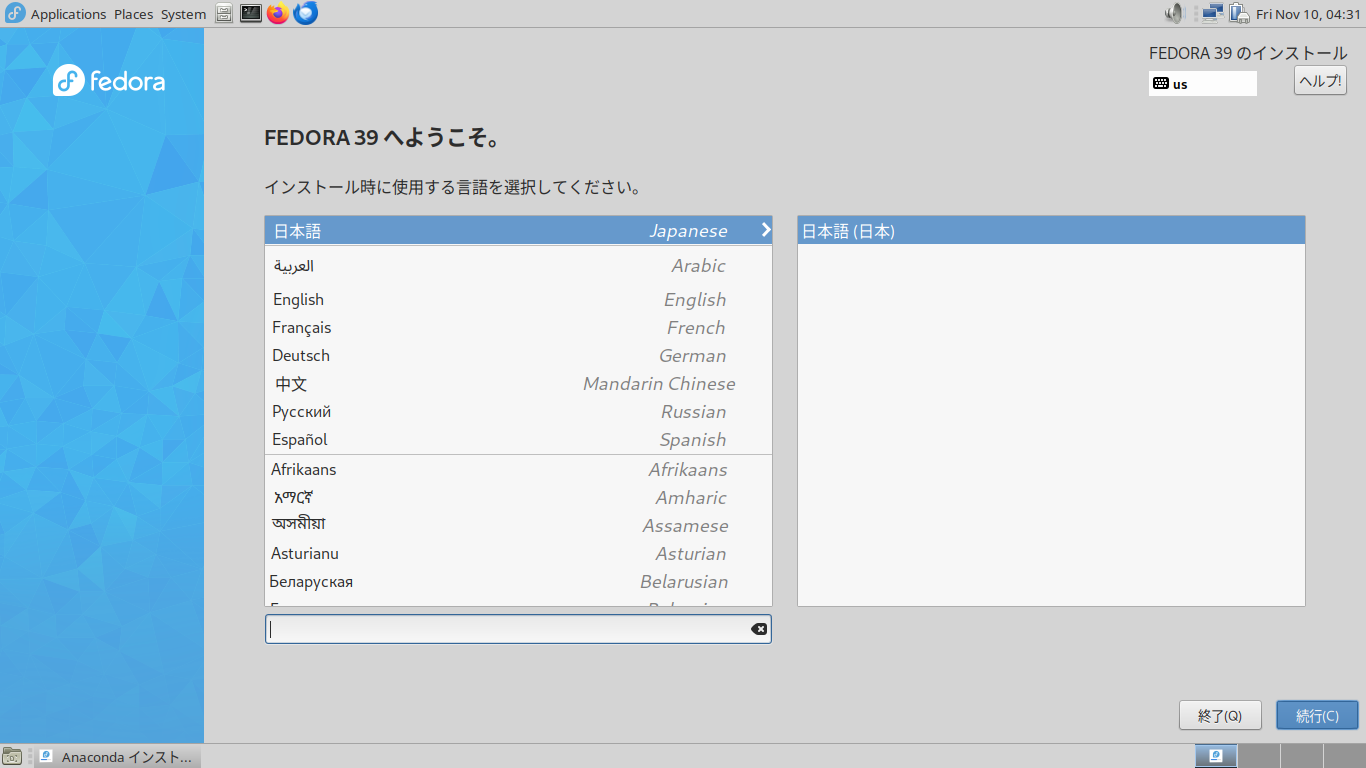Image resolution: width=1366 pixels, height=768 pixels.
Task: Click the network connection tray icon
Action: coord(1213,14)
